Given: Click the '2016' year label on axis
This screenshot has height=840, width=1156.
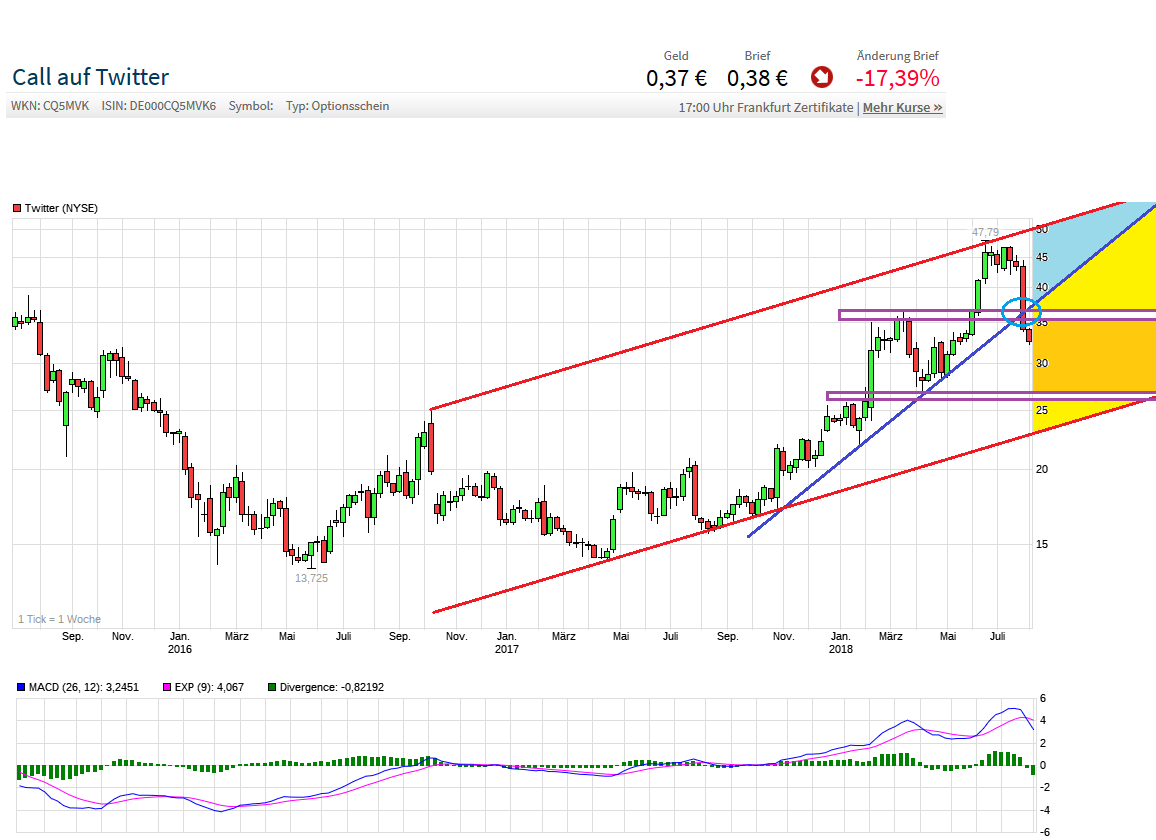Looking at the screenshot, I should [x=180, y=649].
